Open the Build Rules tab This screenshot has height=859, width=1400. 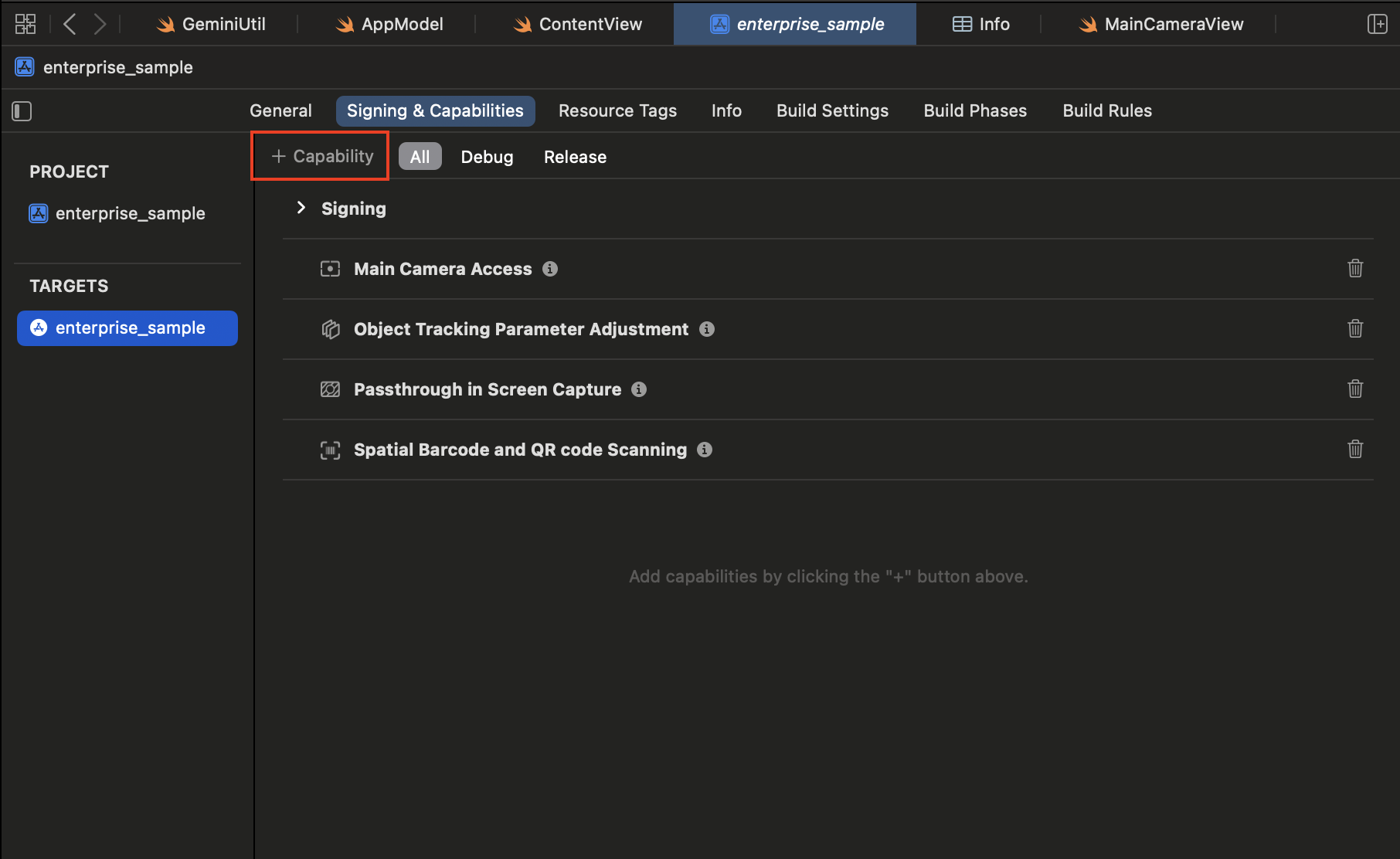point(1107,110)
